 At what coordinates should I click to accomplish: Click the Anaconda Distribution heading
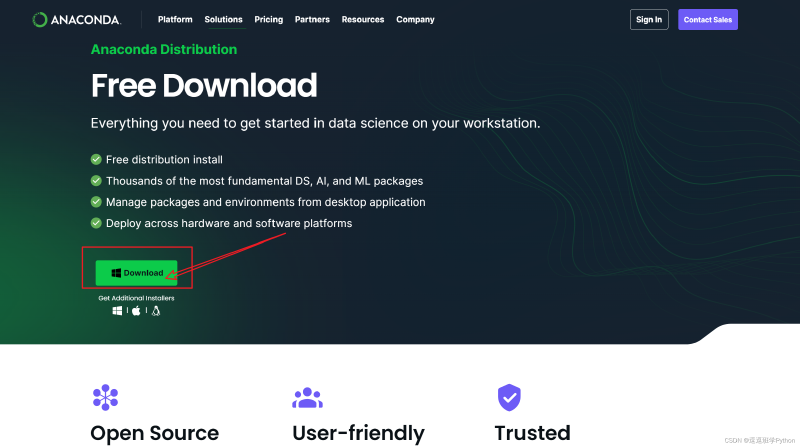(164, 49)
